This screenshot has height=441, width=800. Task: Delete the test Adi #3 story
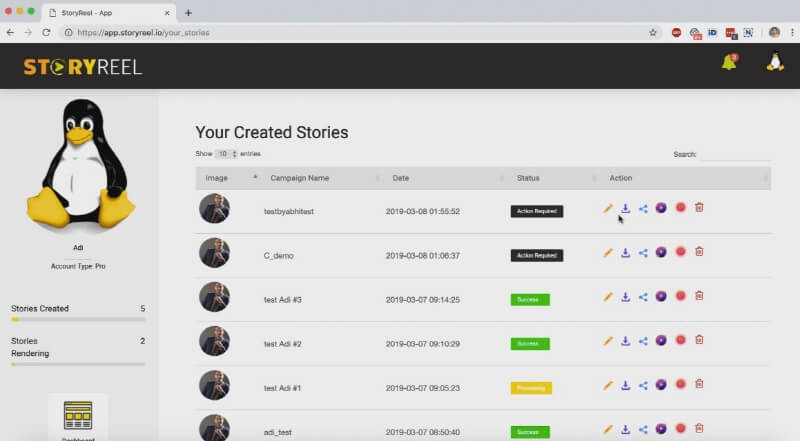pyautogui.click(x=699, y=296)
